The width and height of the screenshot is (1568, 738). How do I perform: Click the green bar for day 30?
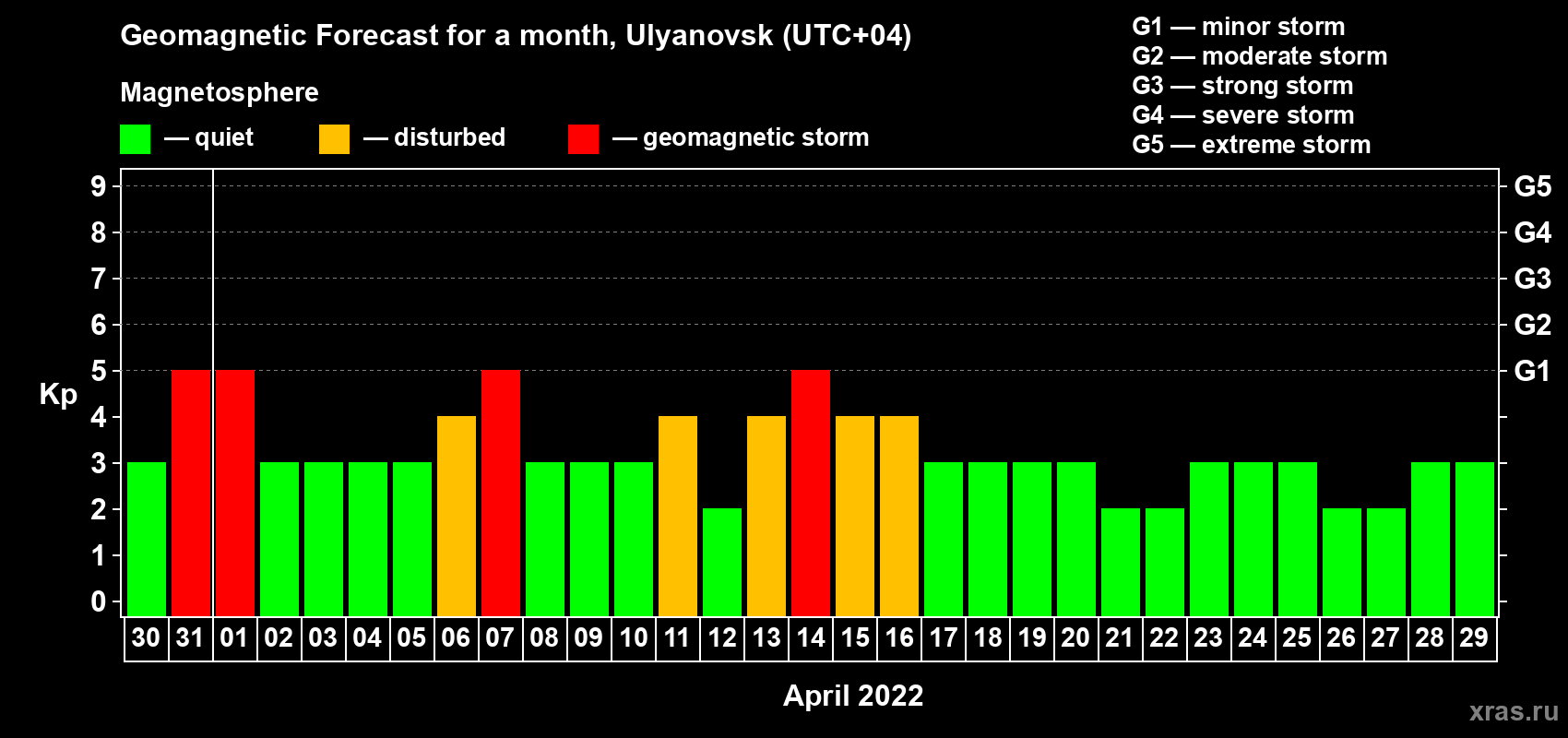pyautogui.click(x=147, y=540)
